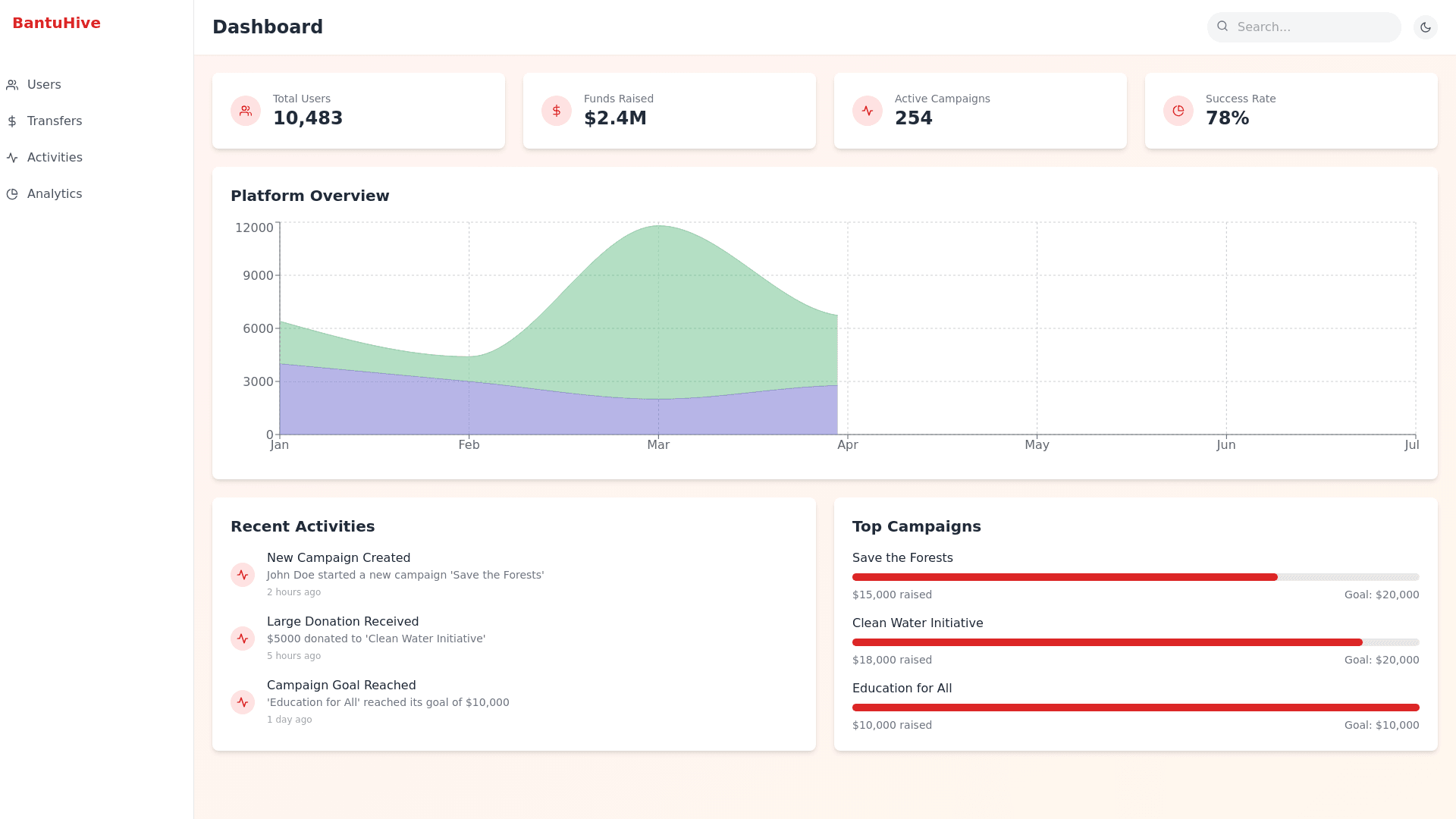Click the BantuHive logo link
Image resolution: width=1456 pixels, height=819 pixels.
[56, 23]
